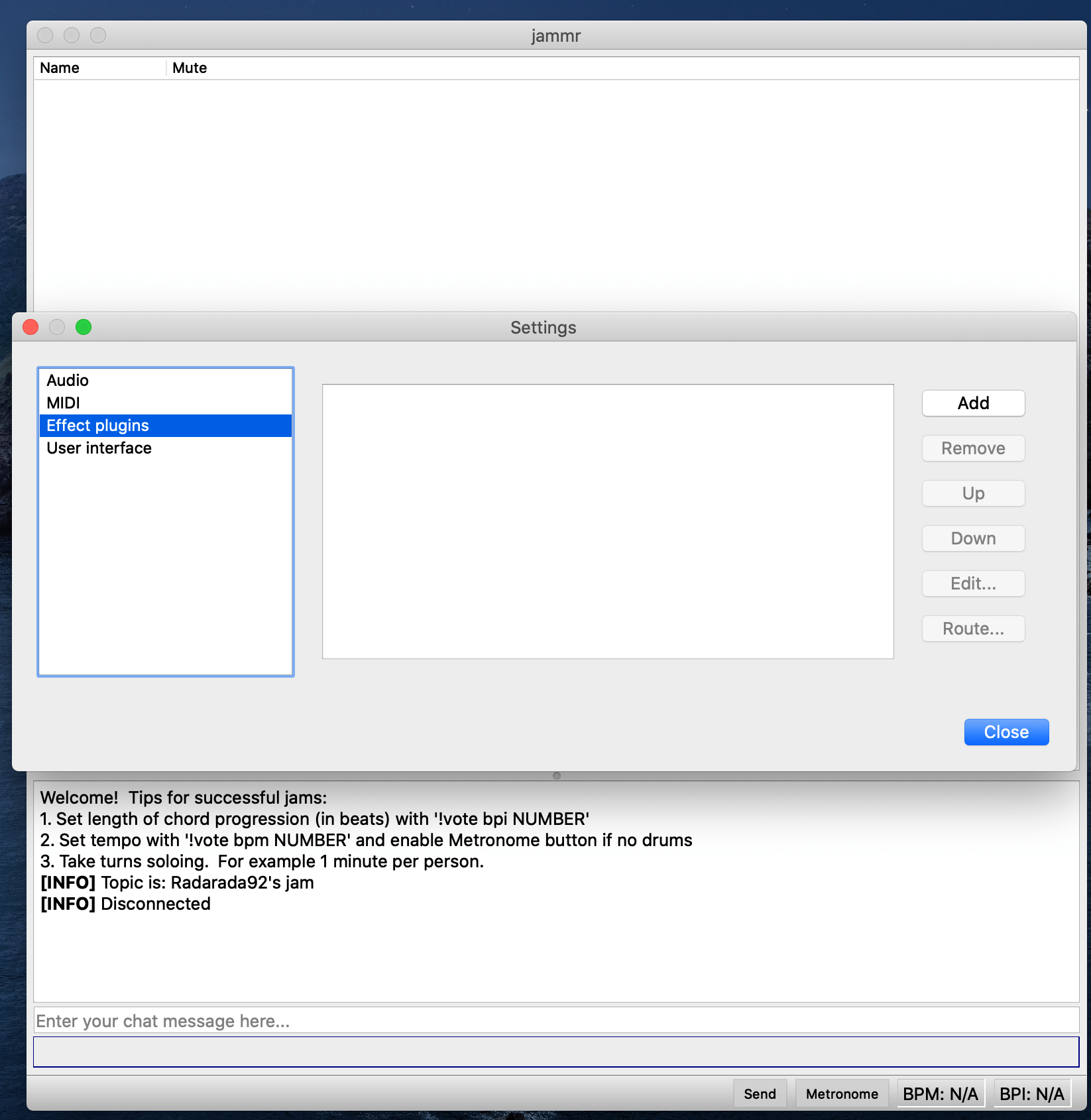Focus the chat message input field
This screenshot has width=1091, height=1120.
pyautogui.click(x=555, y=1021)
